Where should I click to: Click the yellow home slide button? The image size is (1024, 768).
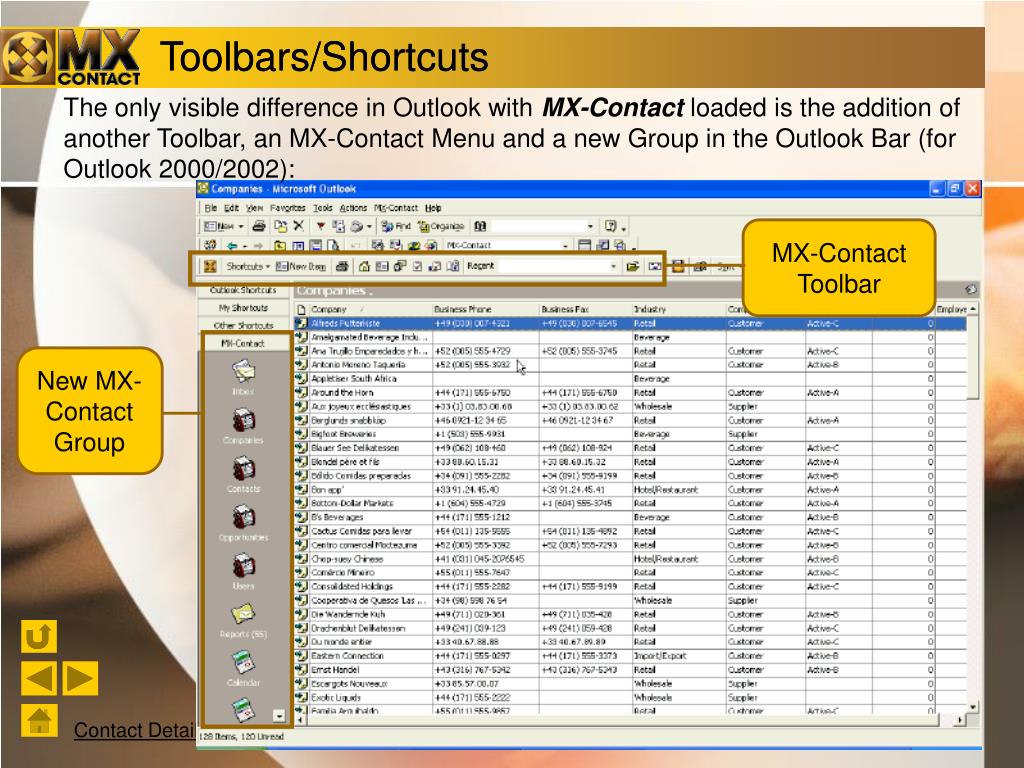[x=39, y=720]
